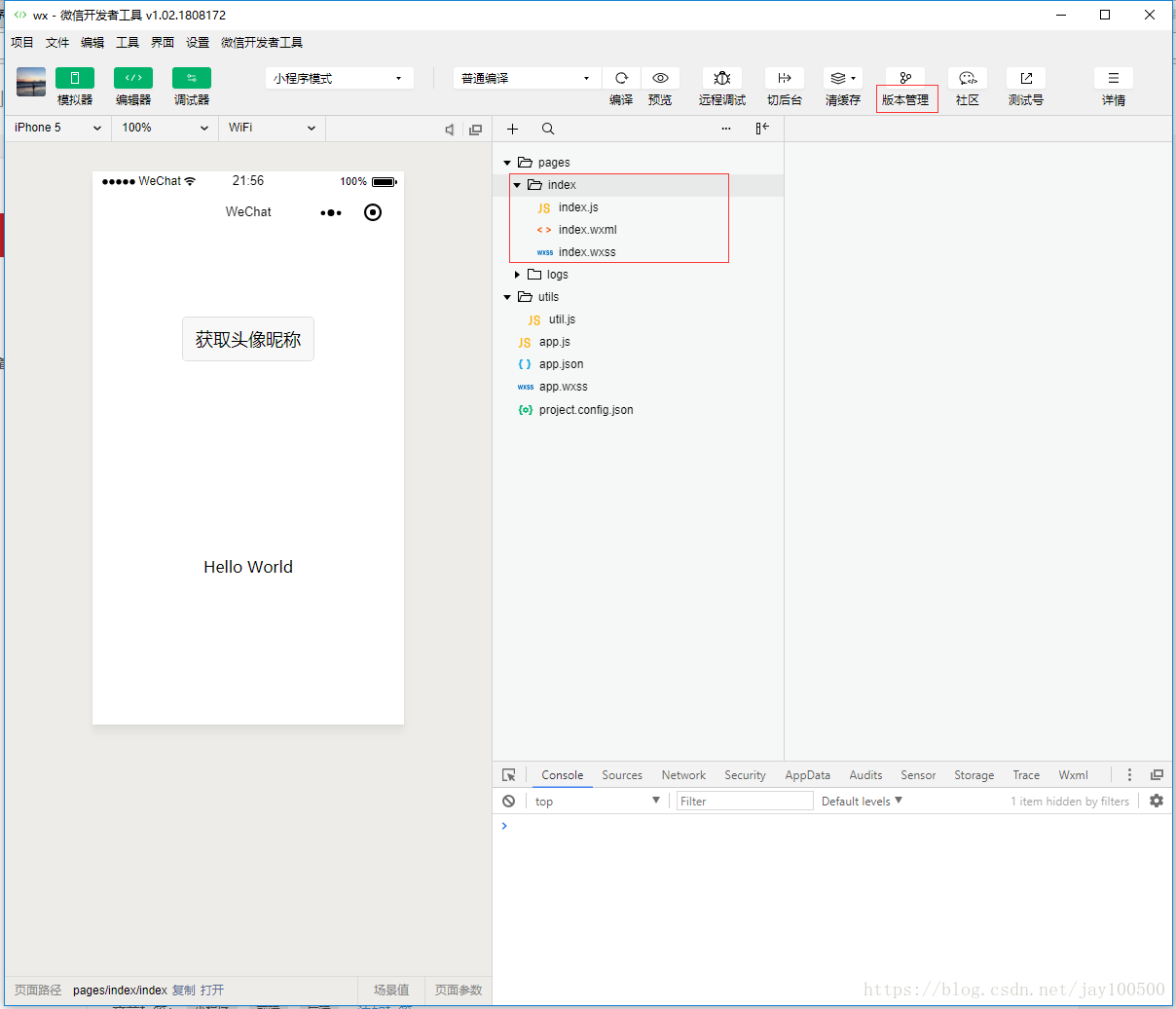Open the file tree more options icon
Image resolution: width=1176 pixels, height=1009 pixels.
[x=726, y=129]
